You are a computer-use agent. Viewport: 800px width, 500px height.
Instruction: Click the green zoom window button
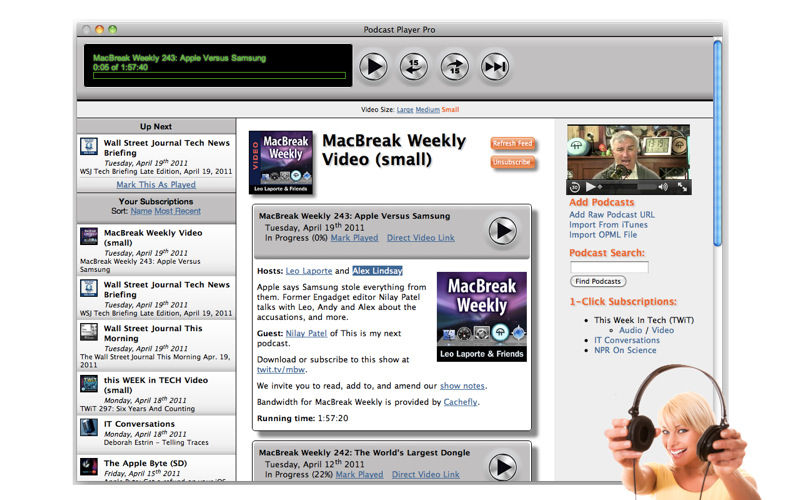click(112, 30)
